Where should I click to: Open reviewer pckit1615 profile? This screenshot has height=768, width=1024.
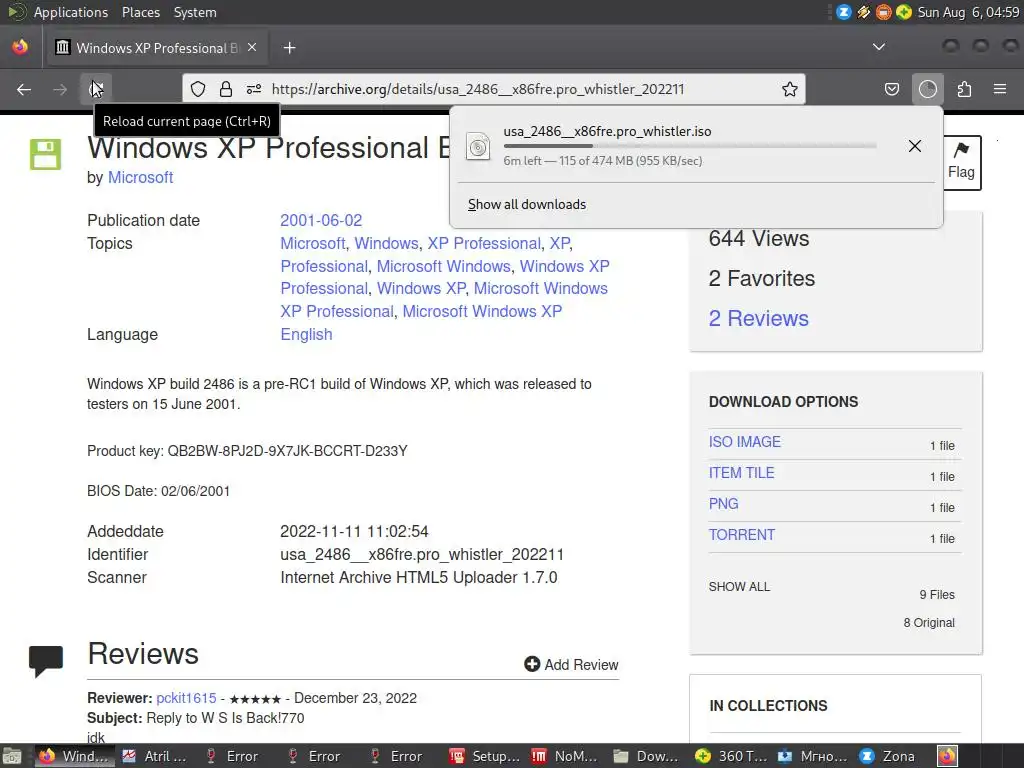pyautogui.click(x=186, y=698)
